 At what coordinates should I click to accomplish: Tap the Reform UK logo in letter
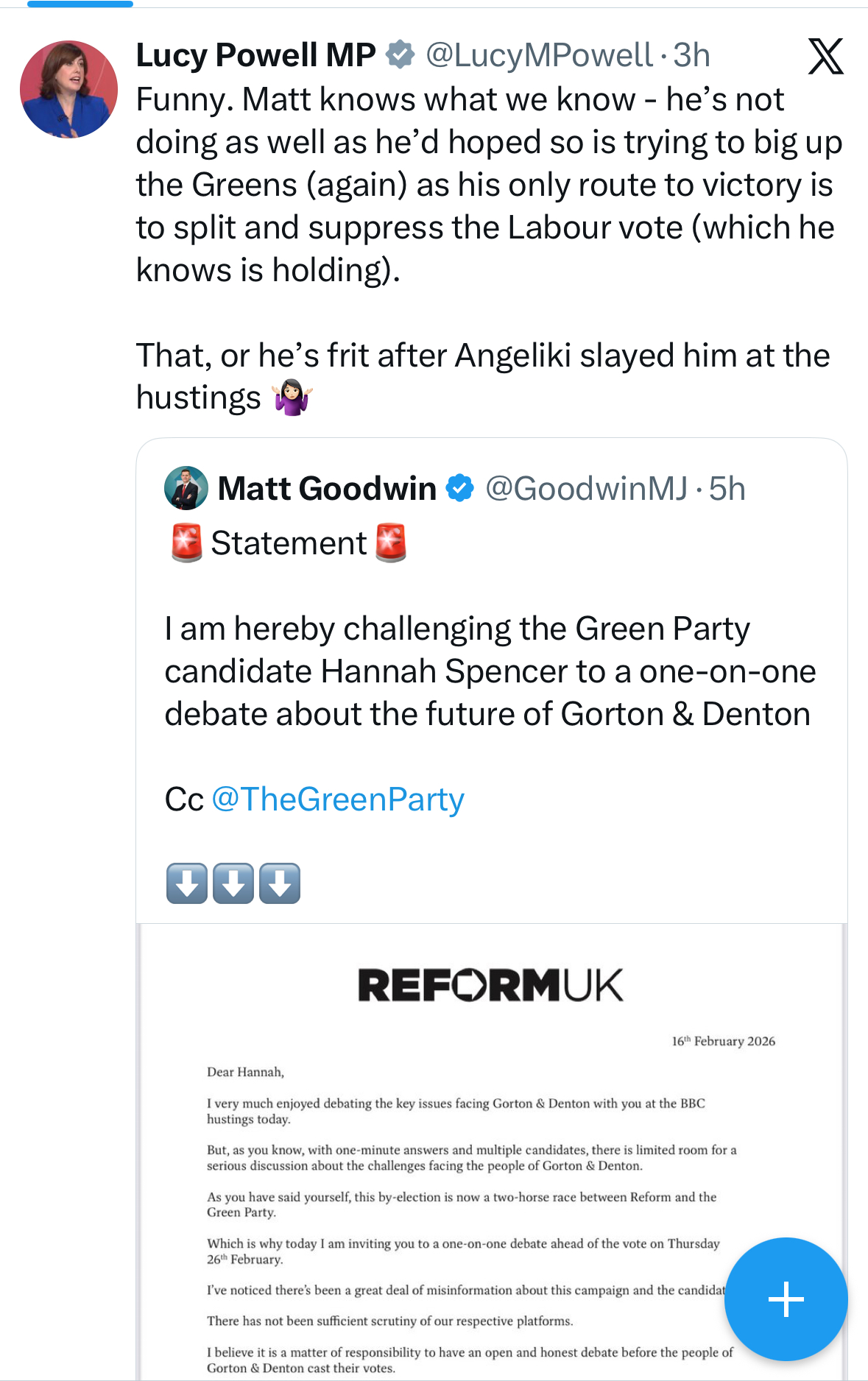490,985
